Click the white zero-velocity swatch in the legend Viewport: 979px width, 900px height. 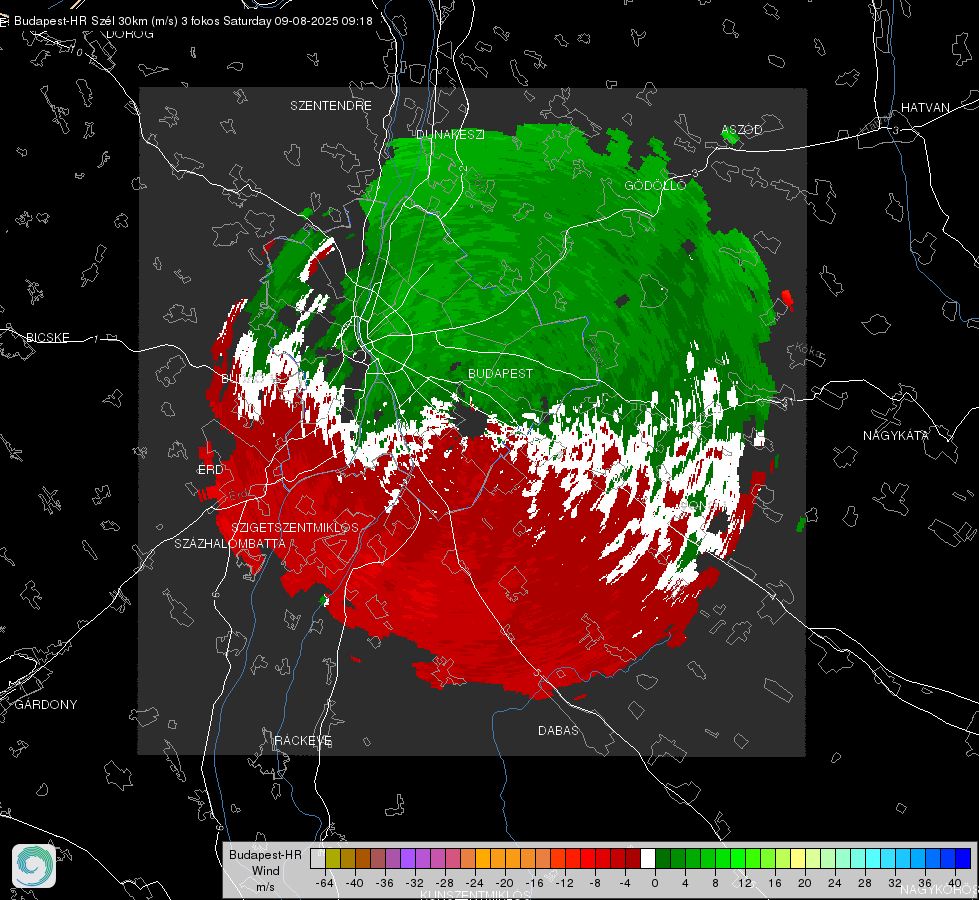coord(648,858)
